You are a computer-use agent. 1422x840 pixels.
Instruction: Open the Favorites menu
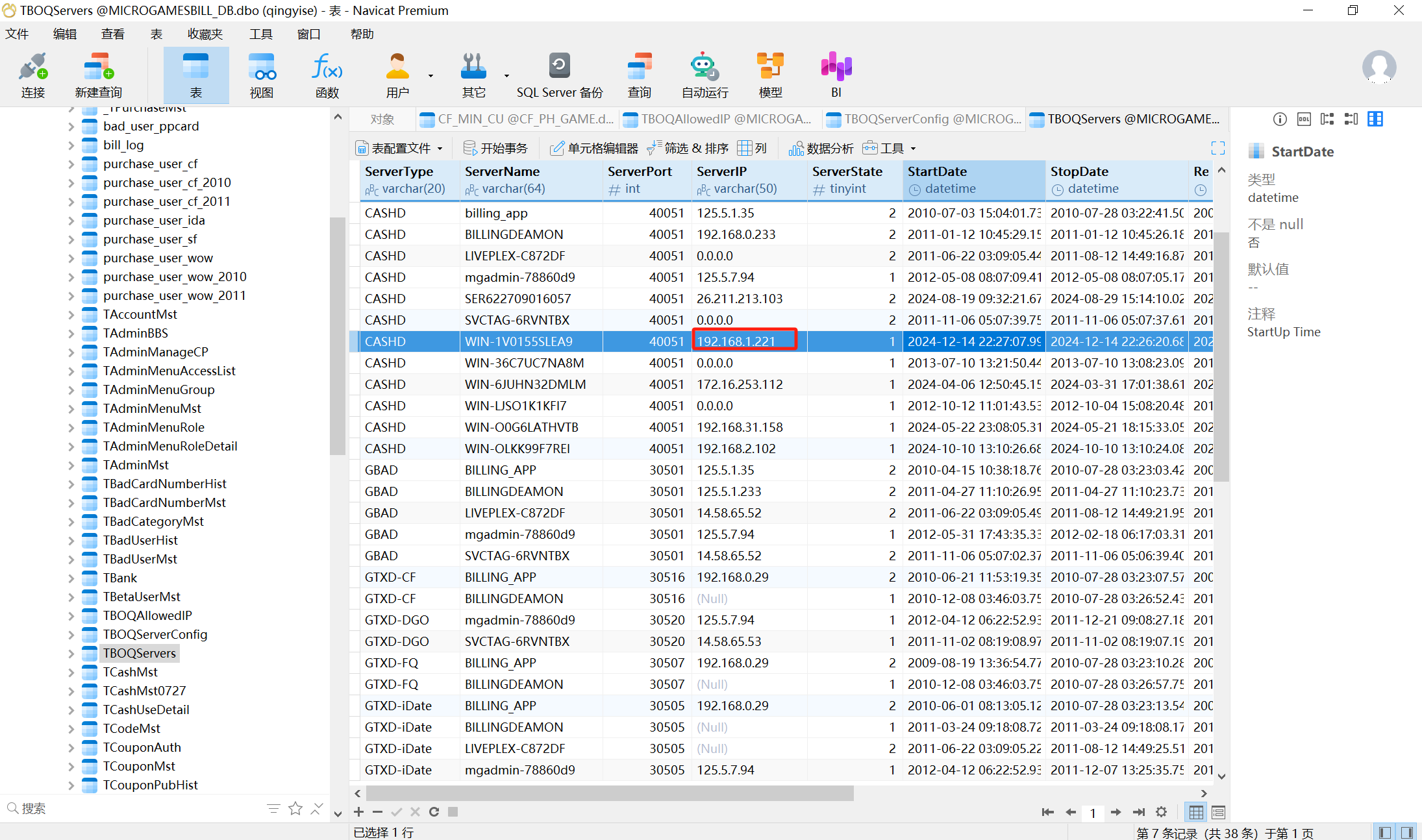tap(205, 34)
